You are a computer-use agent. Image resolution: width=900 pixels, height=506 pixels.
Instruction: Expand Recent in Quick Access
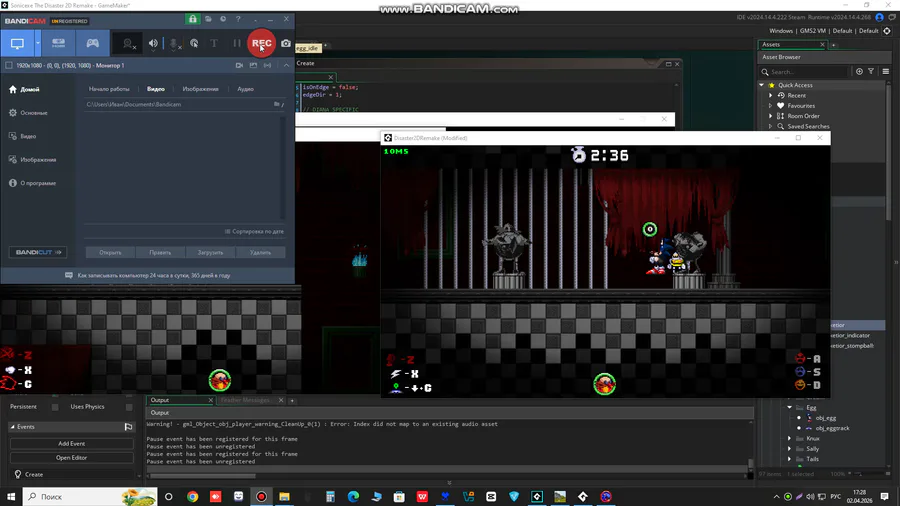[771, 95]
